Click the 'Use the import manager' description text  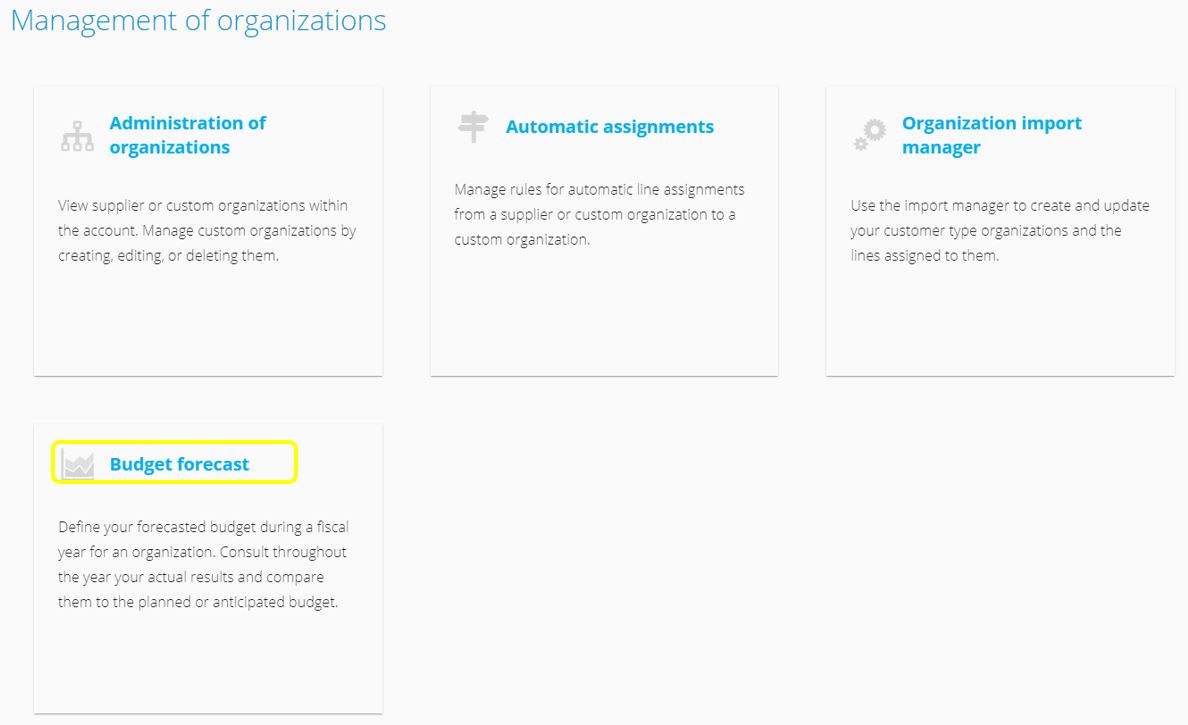[999, 230]
